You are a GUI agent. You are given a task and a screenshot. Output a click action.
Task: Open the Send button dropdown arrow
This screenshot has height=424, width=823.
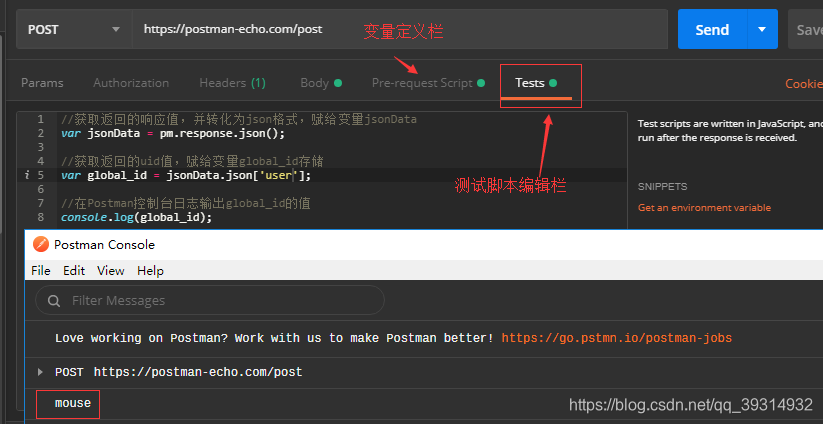[762, 29]
